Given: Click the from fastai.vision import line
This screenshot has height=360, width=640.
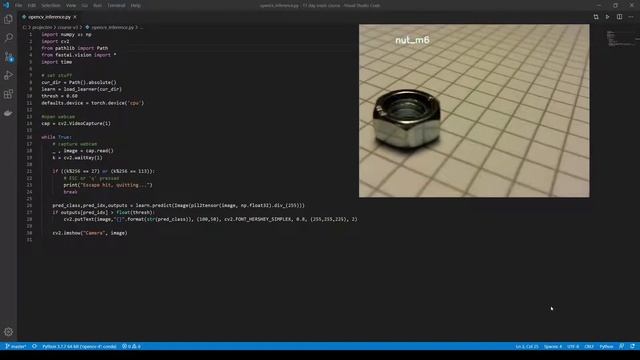Looking at the screenshot, I should click(78, 55).
